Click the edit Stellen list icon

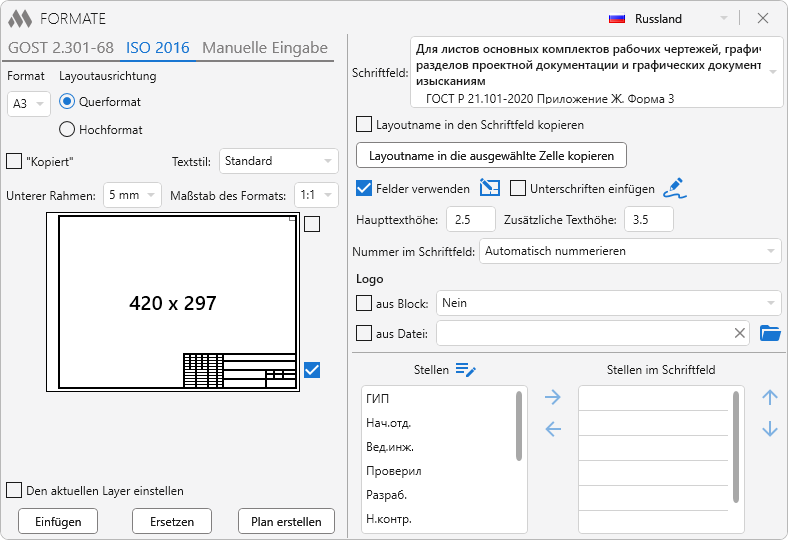(466, 370)
